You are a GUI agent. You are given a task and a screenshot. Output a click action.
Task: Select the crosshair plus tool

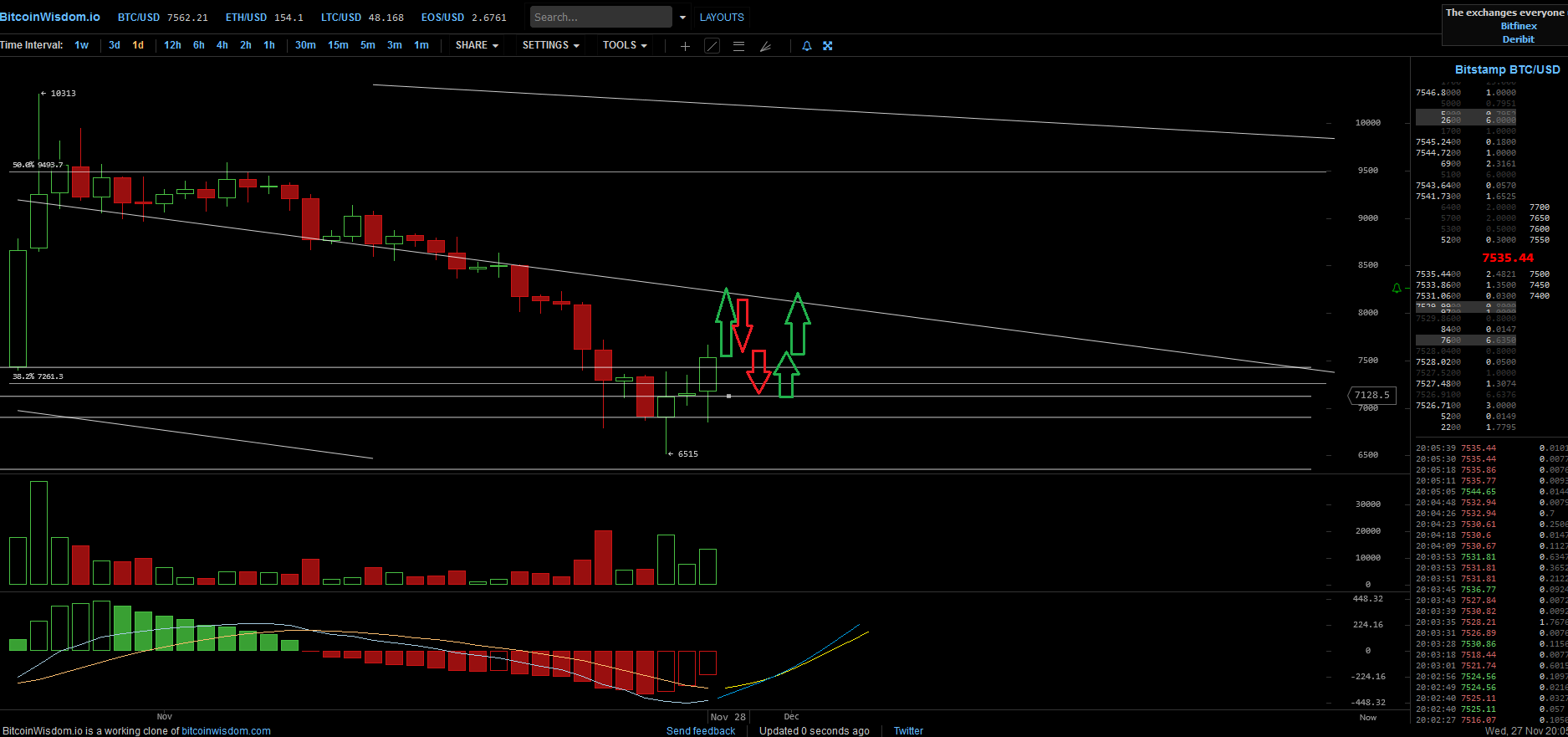(685, 46)
